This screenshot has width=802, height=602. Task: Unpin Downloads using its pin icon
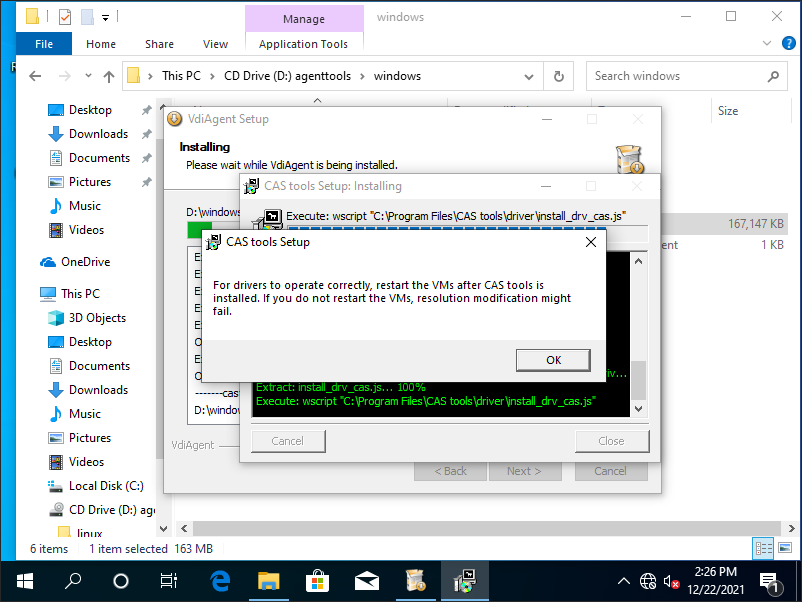tap(147, 134)
